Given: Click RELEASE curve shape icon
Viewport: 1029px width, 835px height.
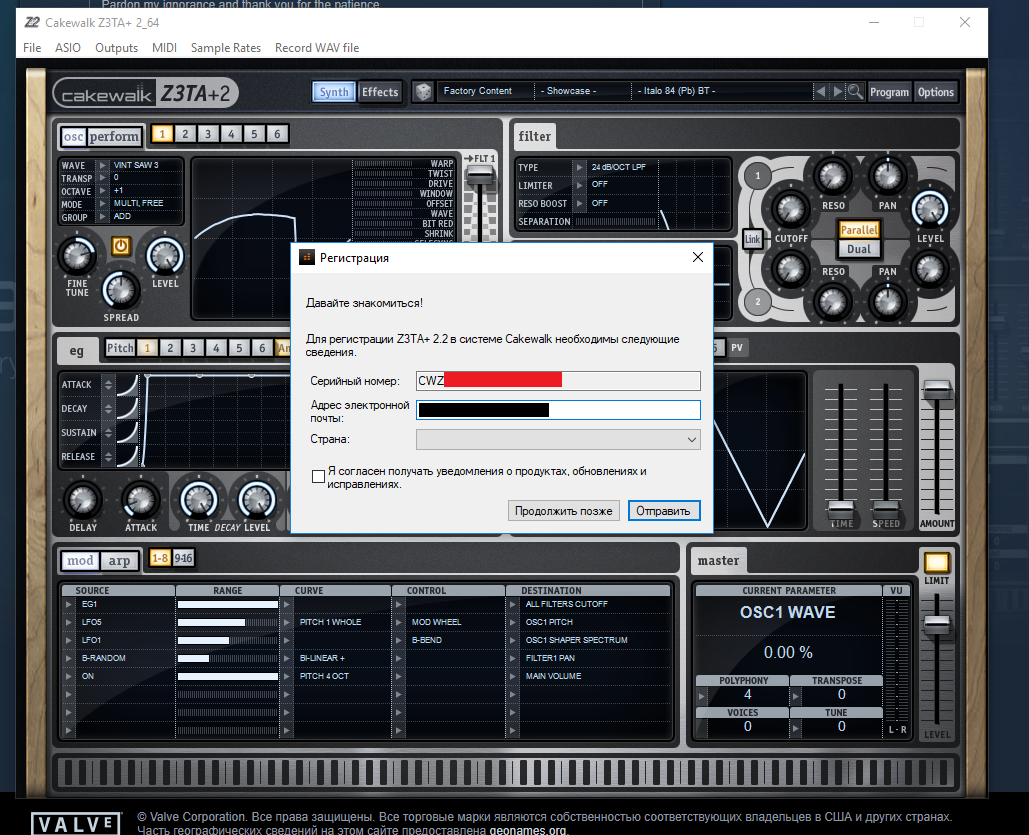Looking at the screenshot, I should tap(127, 456).
